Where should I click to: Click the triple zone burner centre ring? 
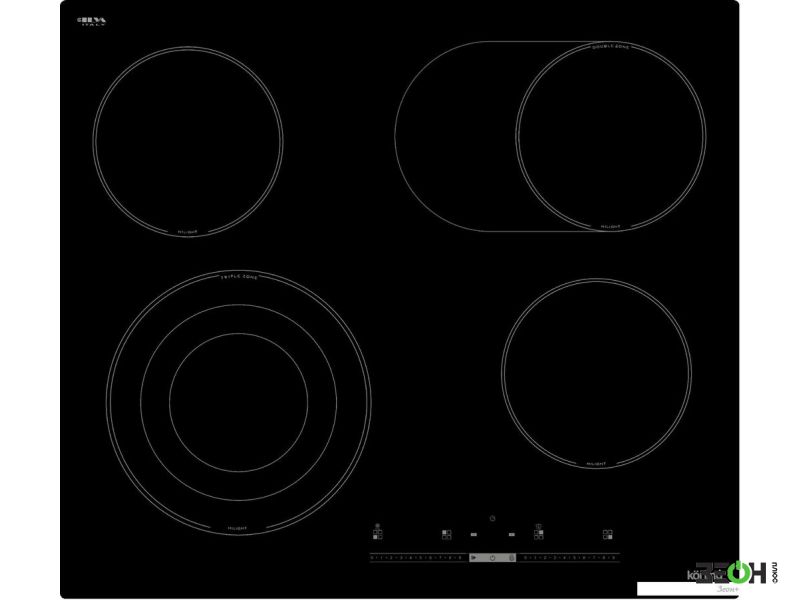click(238, 403)
